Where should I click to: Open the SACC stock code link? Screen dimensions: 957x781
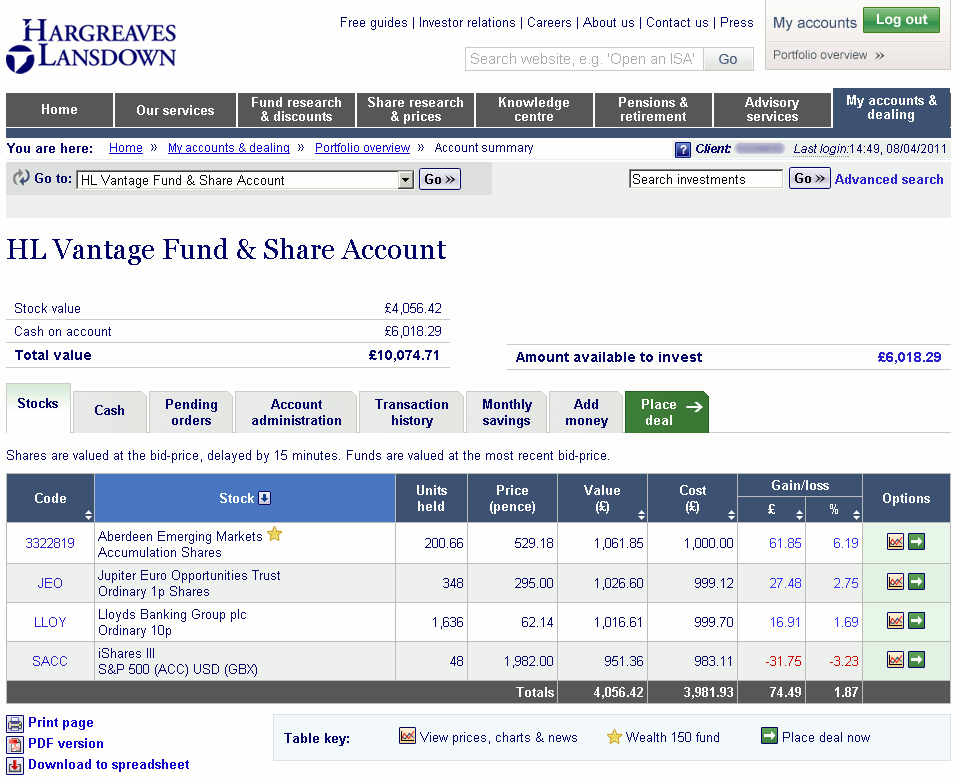[50, 661]
